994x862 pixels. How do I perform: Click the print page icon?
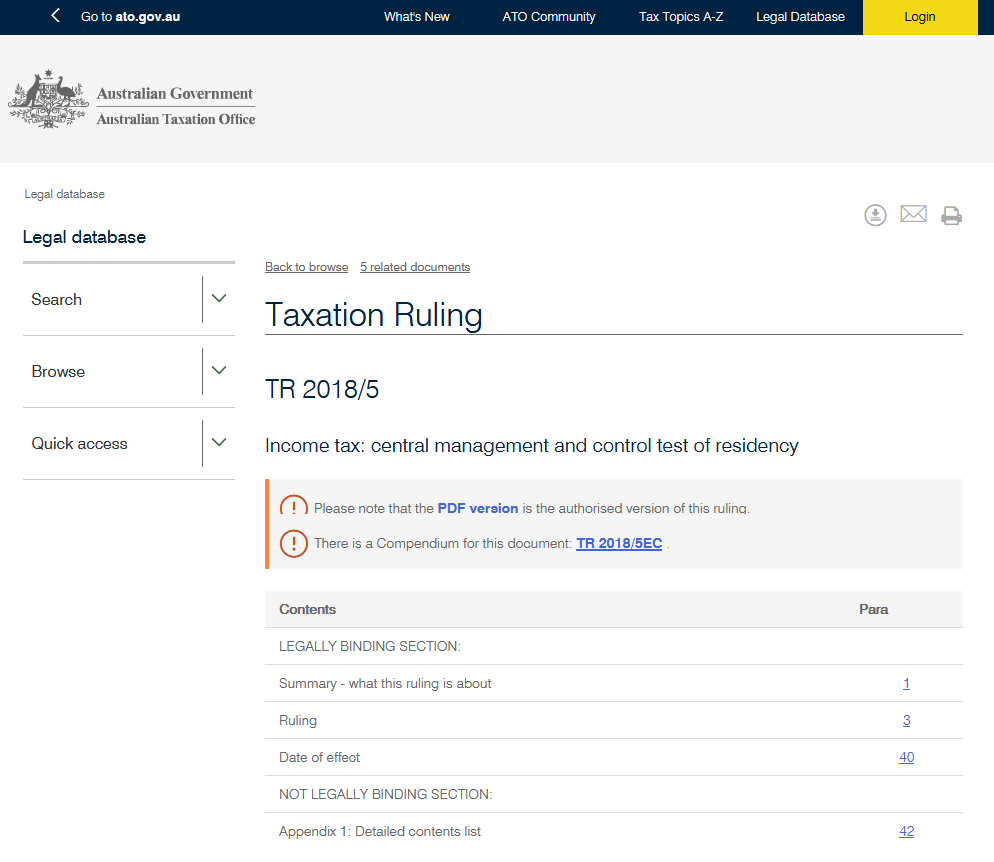point(951,215)
